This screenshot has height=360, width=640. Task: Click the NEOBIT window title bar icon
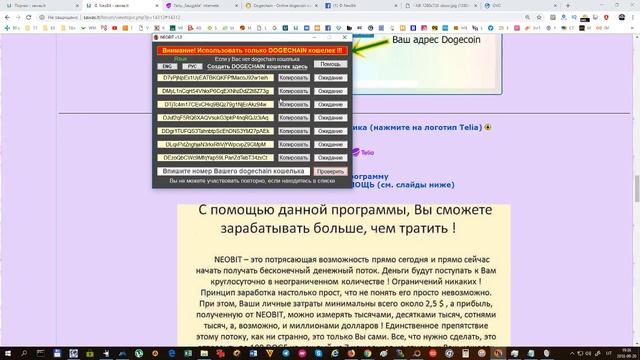coord(156,37)
